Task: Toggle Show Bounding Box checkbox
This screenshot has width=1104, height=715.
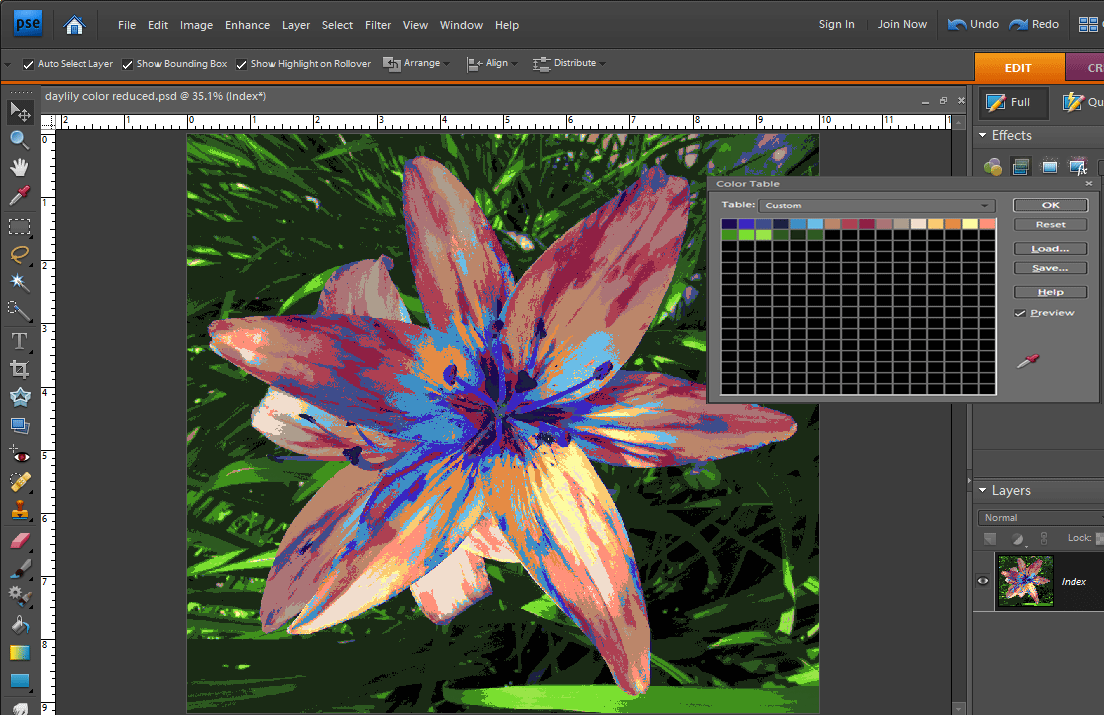Action: point(128,64)
